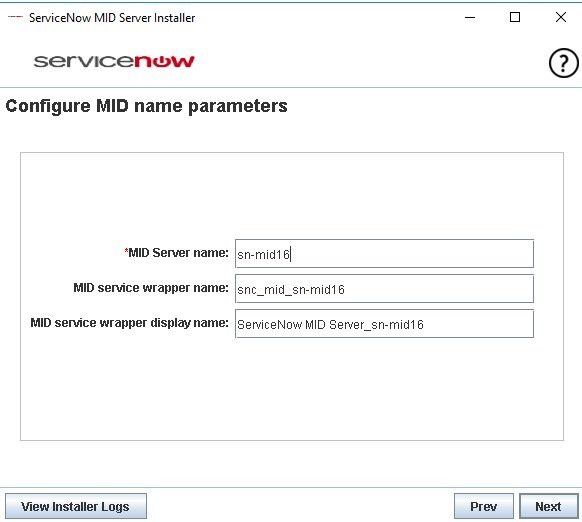The image size is (582, 522).
Task: Close the MID Server Installer window
Action: pyautogui.click(x=560, y=17)
